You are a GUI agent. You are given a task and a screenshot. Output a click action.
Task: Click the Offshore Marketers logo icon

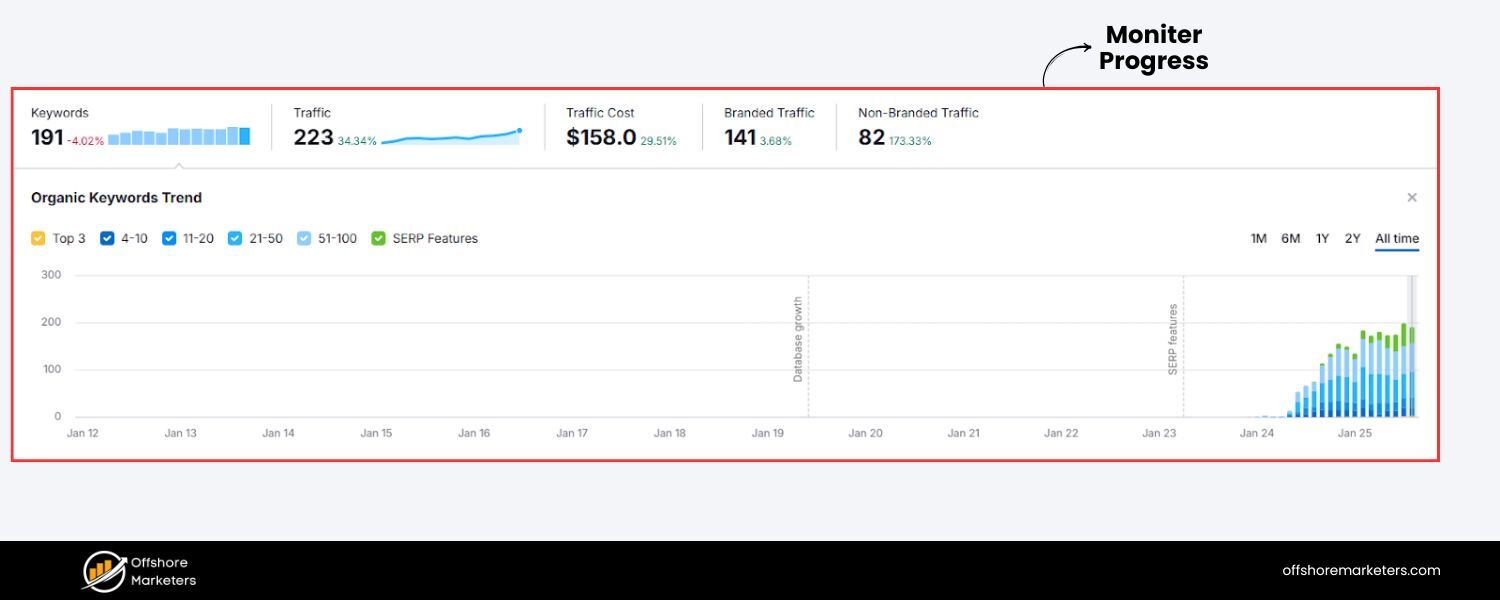click(103, 570)
